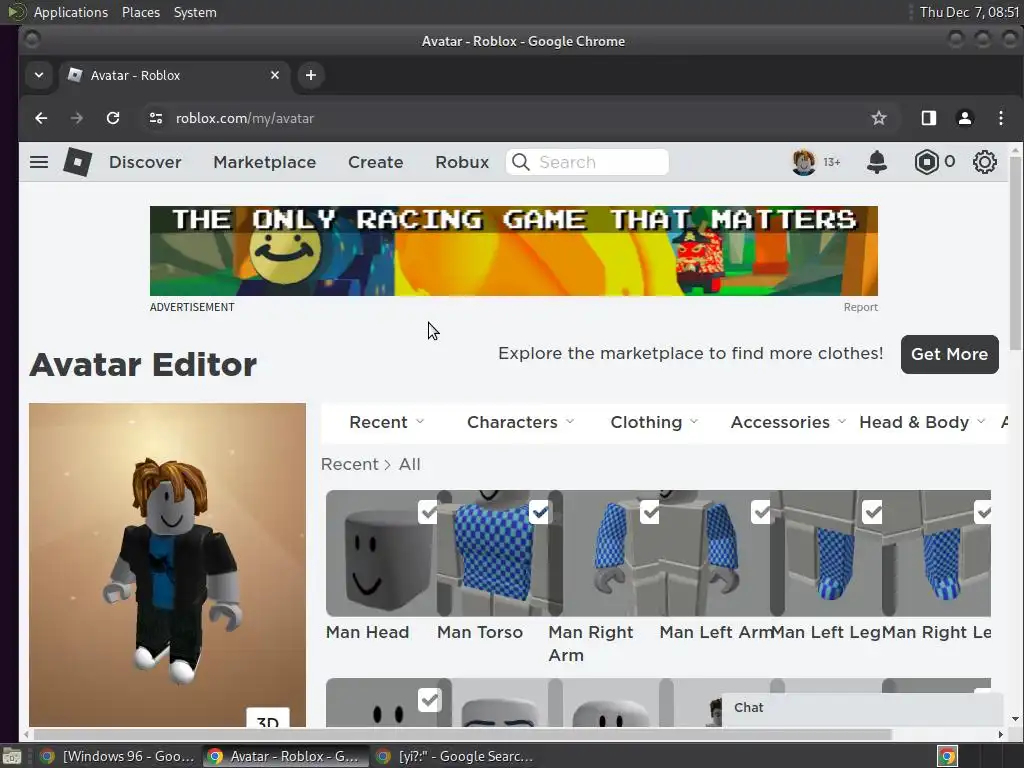The width and height of the screenshot is (1024, 768).
Task: Click the Chrome icon in system tray
Action: (947, 756)
